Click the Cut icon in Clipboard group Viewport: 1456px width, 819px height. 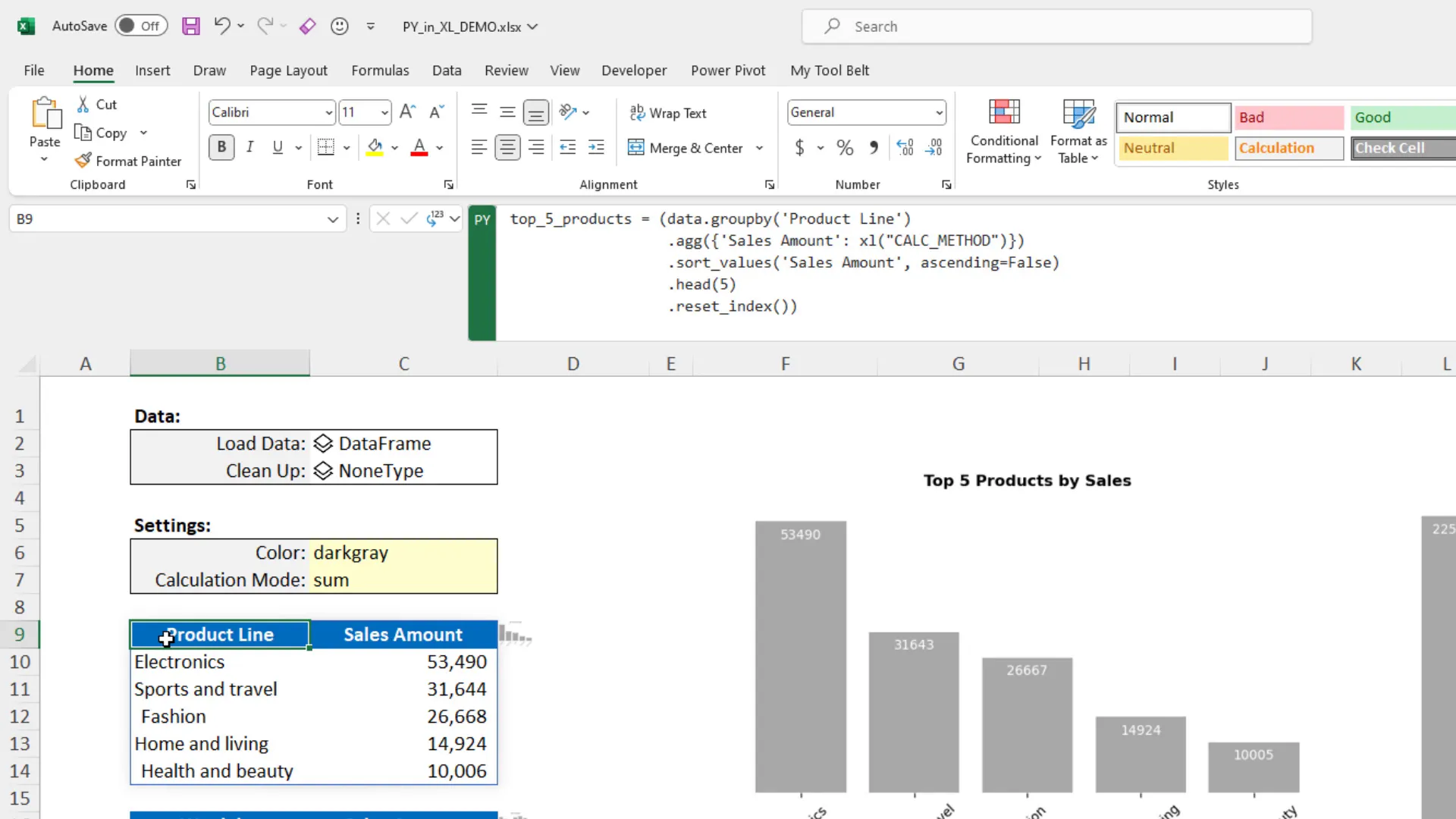[82, 104]
